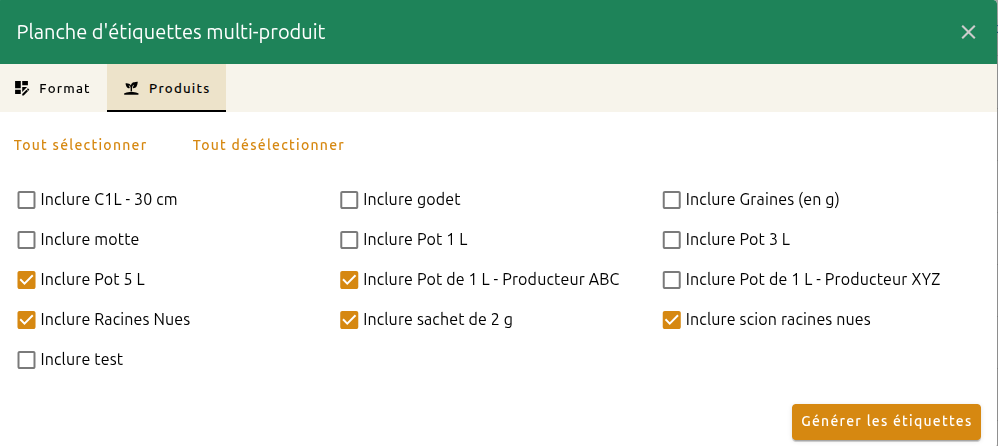
Task: Close the multi-product label dialog
Action: pyautogui.click(x=968, y=32)
